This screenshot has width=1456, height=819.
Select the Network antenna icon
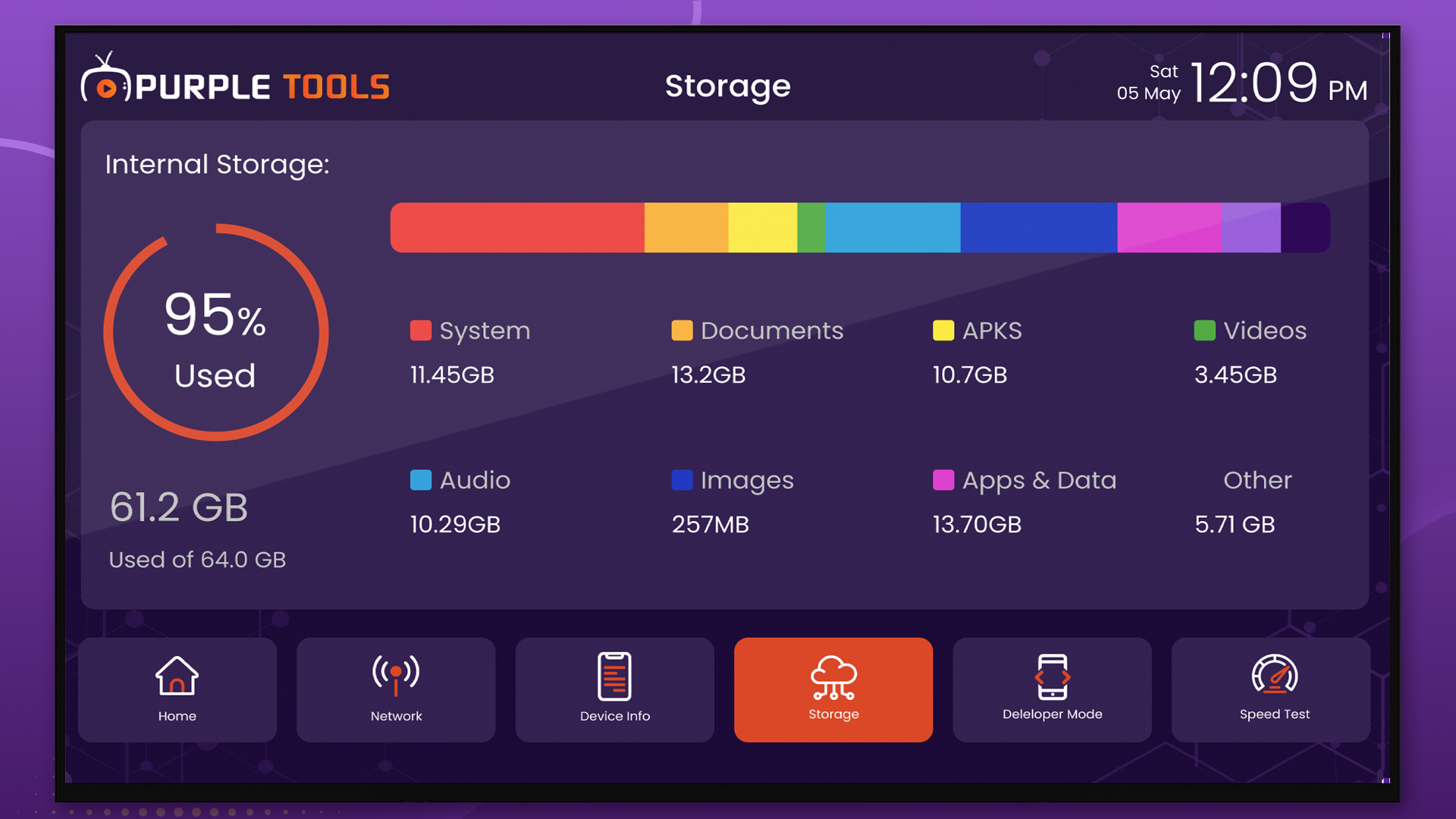pyautogui.click(x=396, y=676)
